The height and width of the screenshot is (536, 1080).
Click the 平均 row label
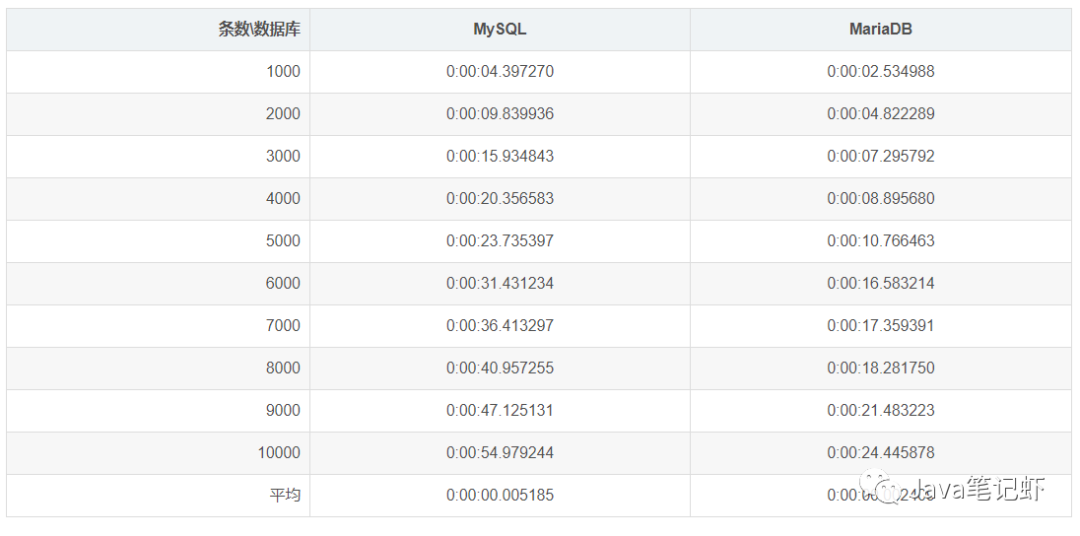[x=285, y=495]
